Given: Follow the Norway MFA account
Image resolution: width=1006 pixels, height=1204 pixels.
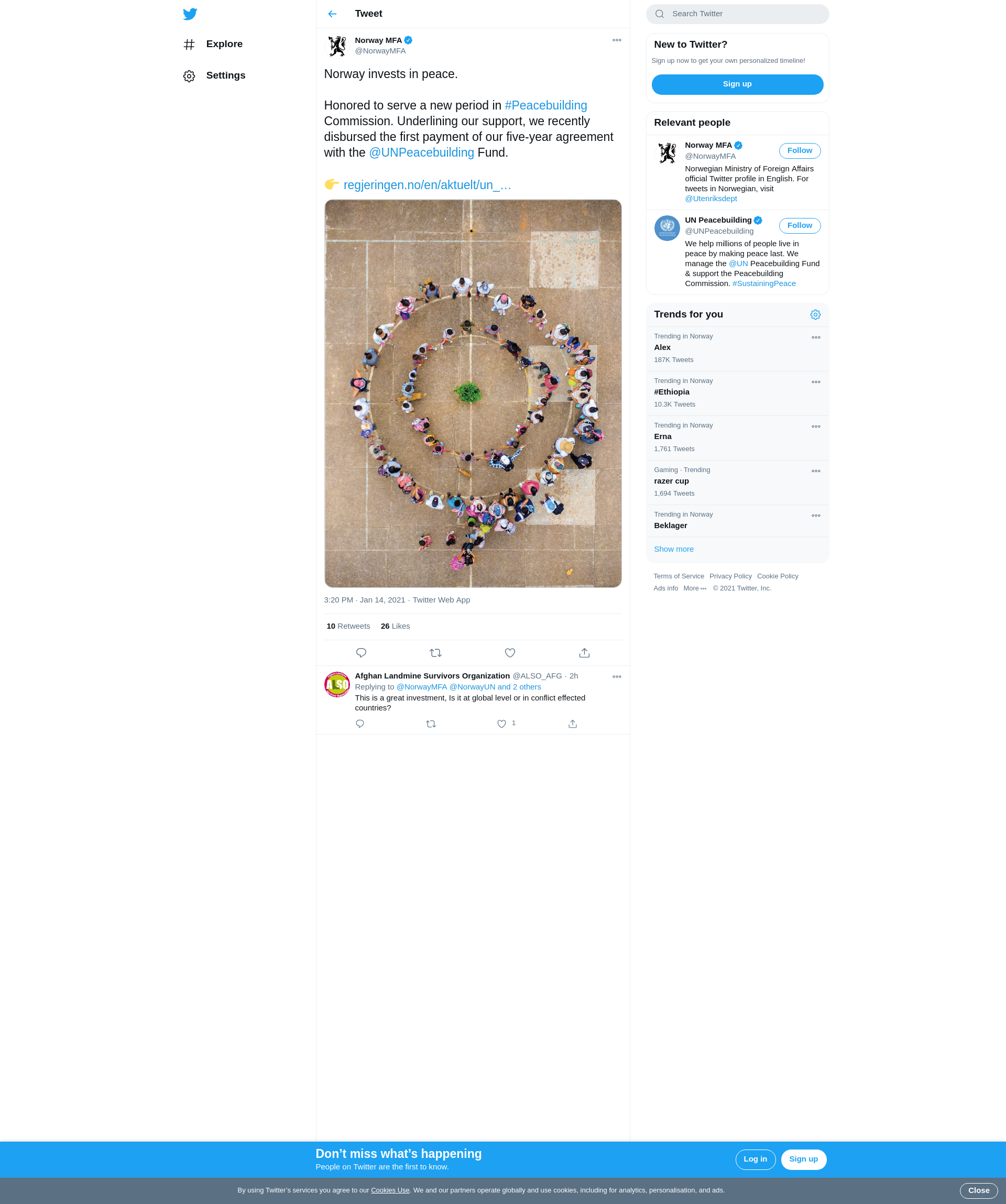Looking at the screenshot, I should 800,151.
